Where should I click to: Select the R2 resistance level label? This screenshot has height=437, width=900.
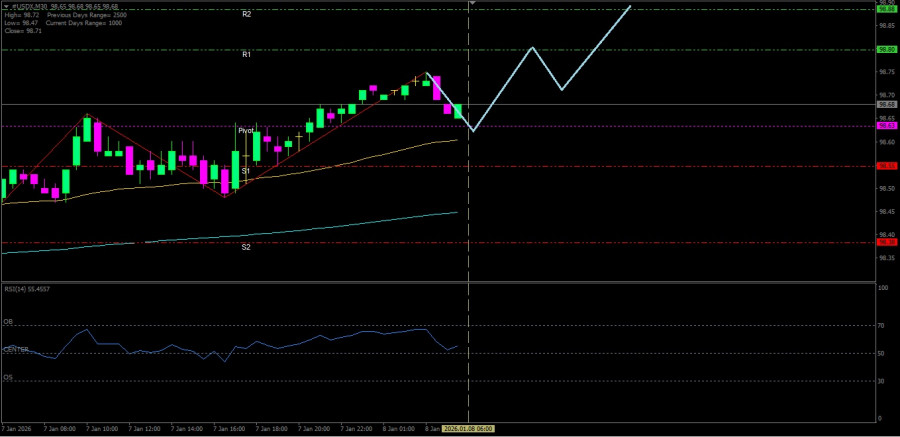coord(246,15)
